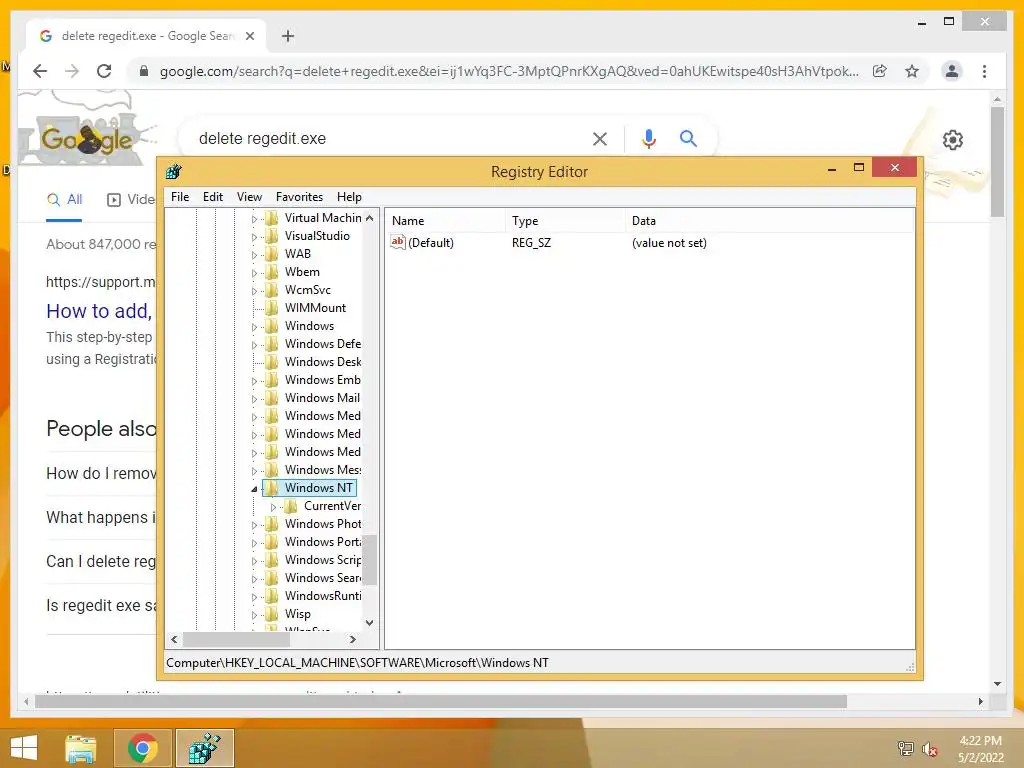This screenshot has width=1024, height=768.
Task: Switch to Chrome via taskbar icon
Action: click(143, 748)
